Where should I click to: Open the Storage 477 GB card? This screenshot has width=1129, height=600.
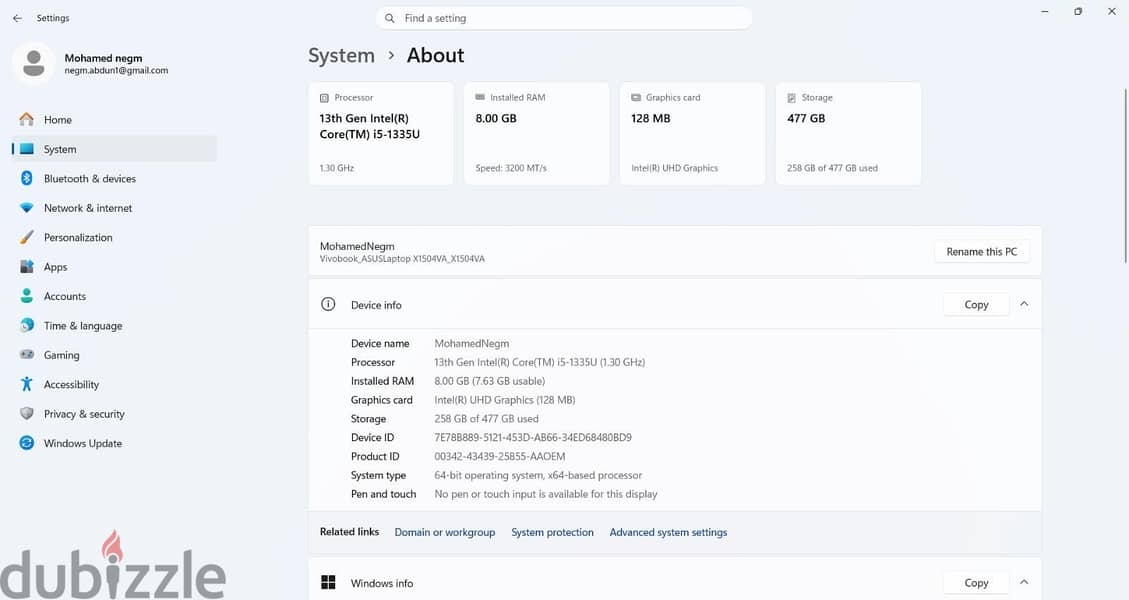(848, 133)
